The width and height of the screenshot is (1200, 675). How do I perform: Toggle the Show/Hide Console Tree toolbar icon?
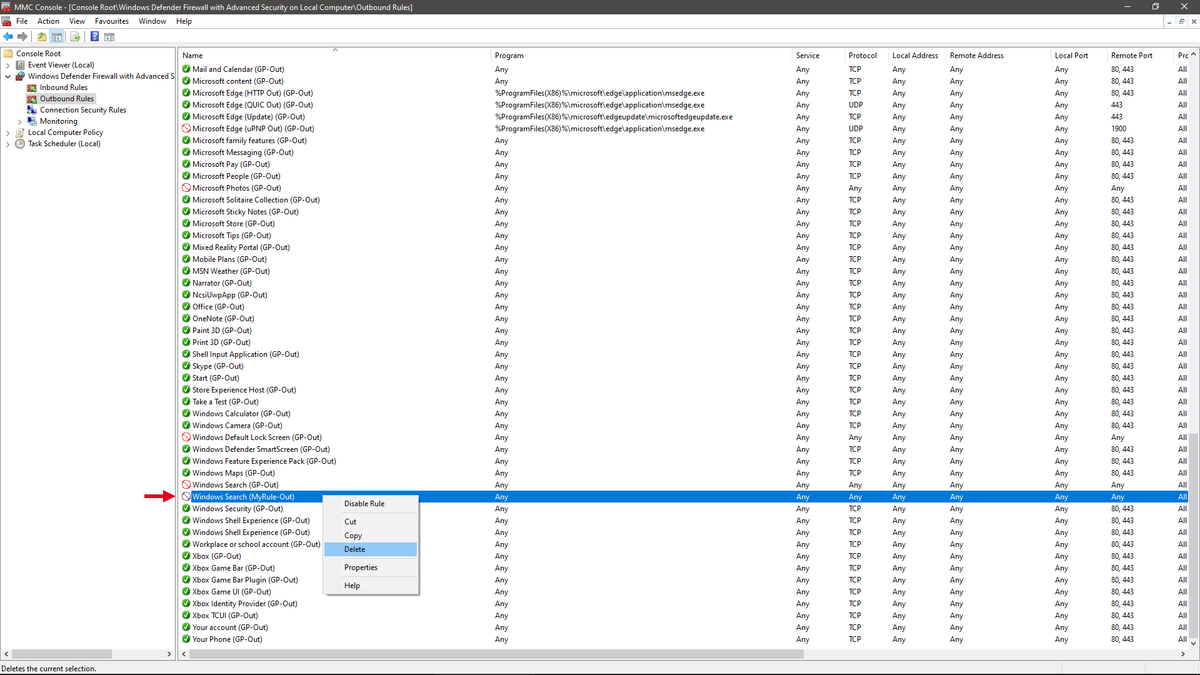[56, 36]
